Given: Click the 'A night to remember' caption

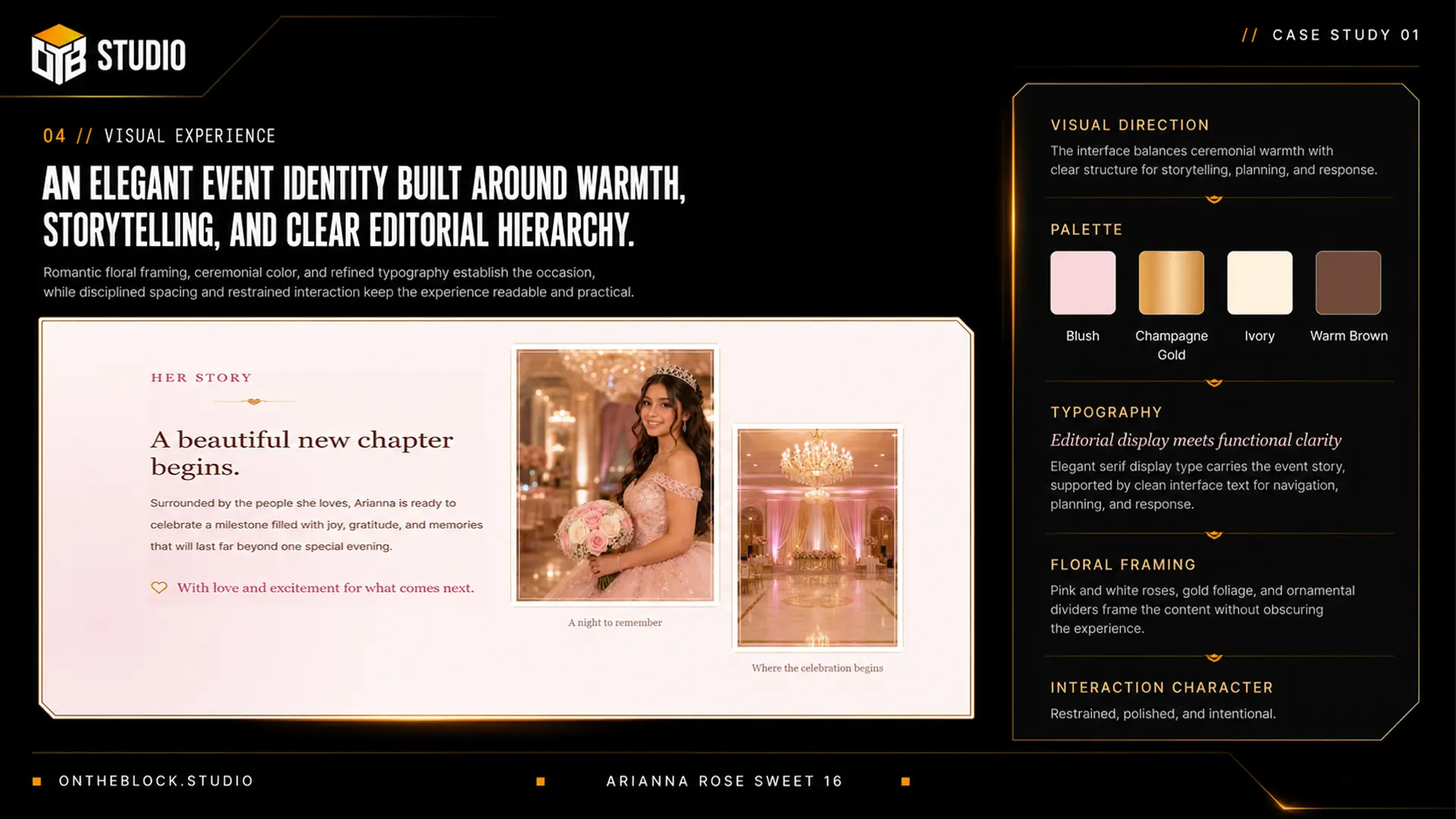Looking at the screenshot, I should (615, 623).
